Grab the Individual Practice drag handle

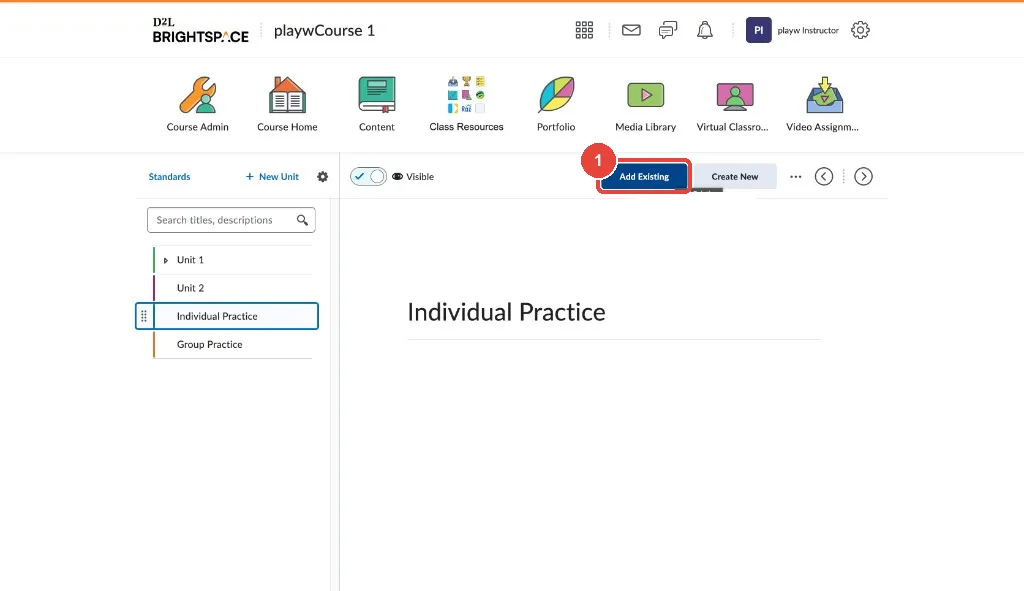click(x=144, y=316)
